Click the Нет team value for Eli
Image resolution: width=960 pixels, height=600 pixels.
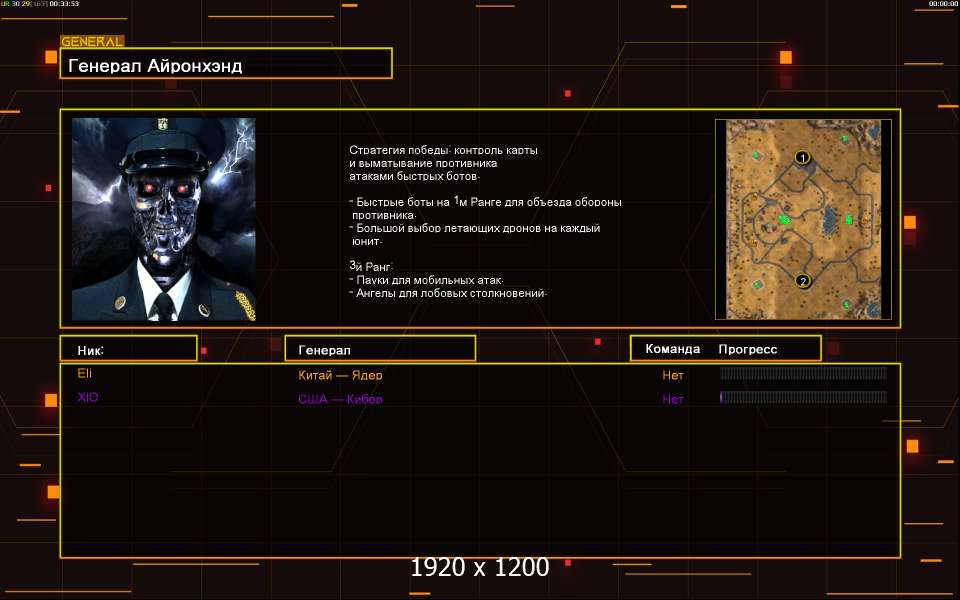672,375
